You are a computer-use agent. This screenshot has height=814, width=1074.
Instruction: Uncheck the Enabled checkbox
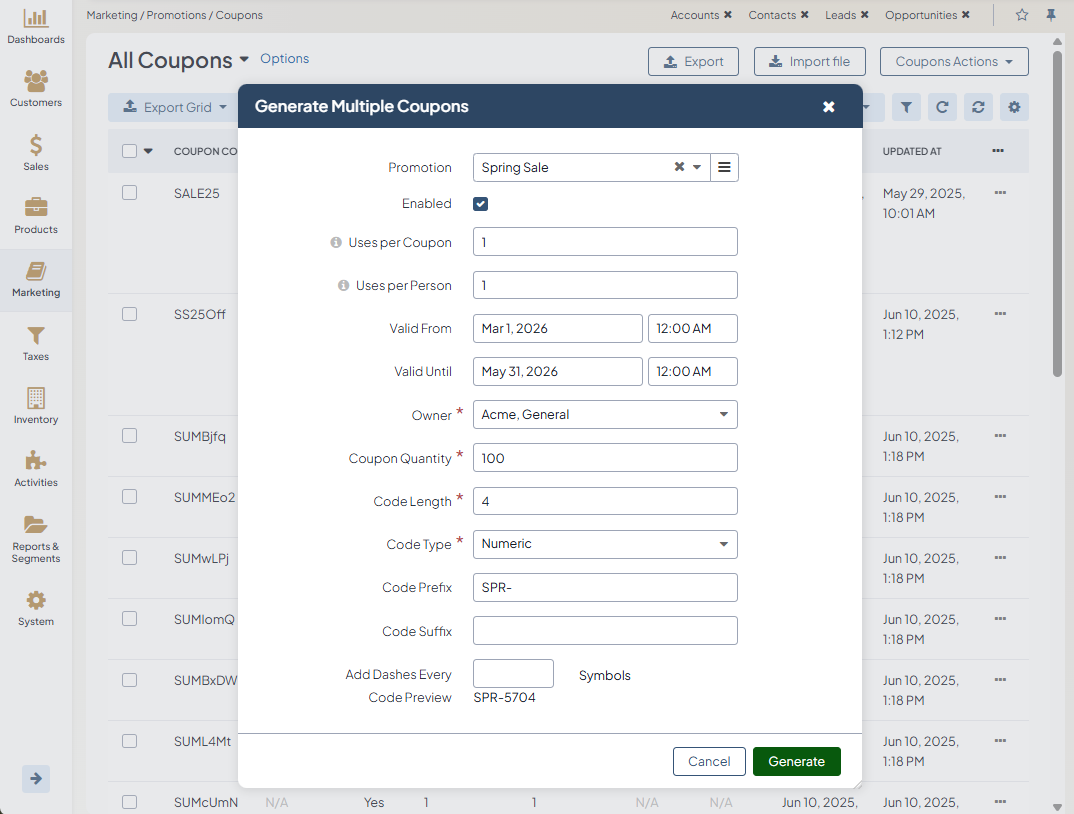481,204
